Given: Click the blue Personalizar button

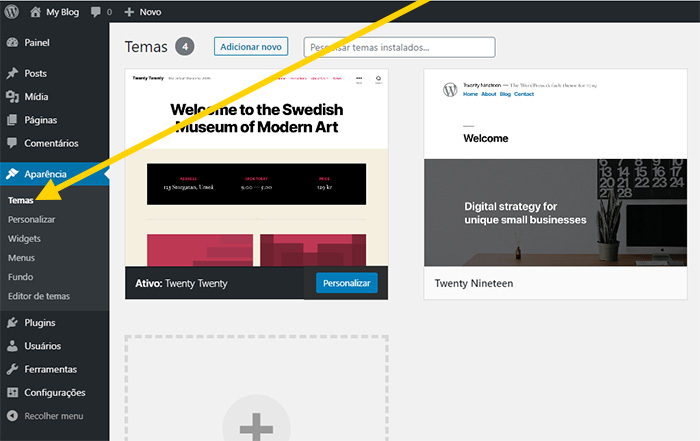Looking at the screenshot, I should [346, 283].
